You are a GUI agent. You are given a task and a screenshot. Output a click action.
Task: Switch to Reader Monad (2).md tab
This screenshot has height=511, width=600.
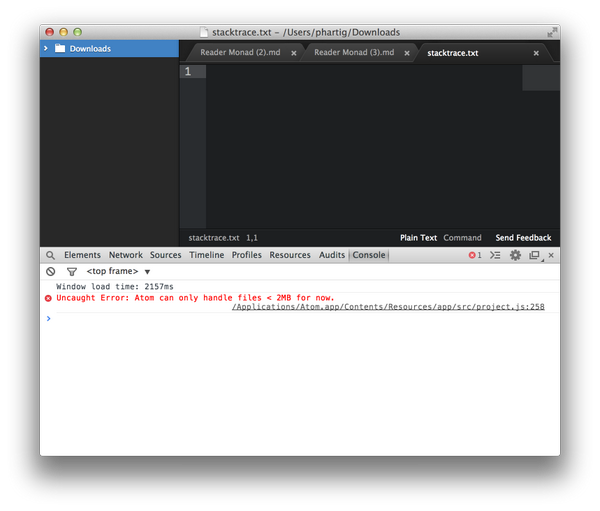pyautogui.click(x=240, y=52)
